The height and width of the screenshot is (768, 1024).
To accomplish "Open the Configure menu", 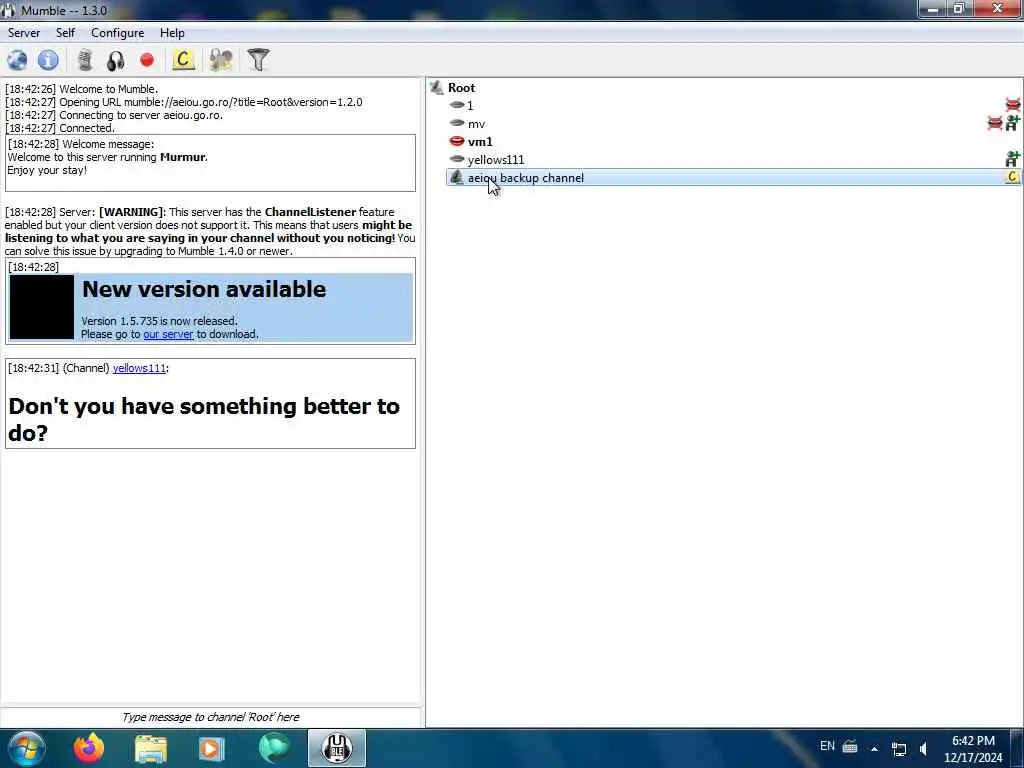I will (118, 33).
